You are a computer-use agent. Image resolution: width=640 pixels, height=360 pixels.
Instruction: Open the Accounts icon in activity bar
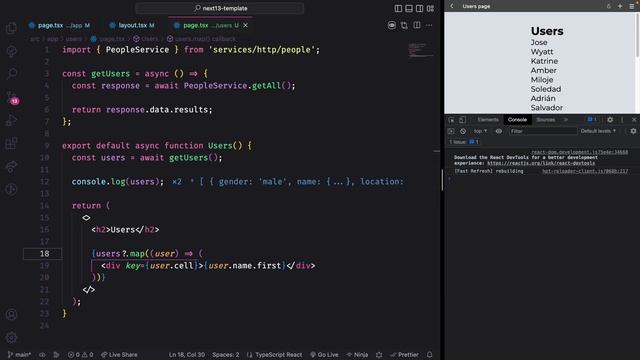[11, 314]
